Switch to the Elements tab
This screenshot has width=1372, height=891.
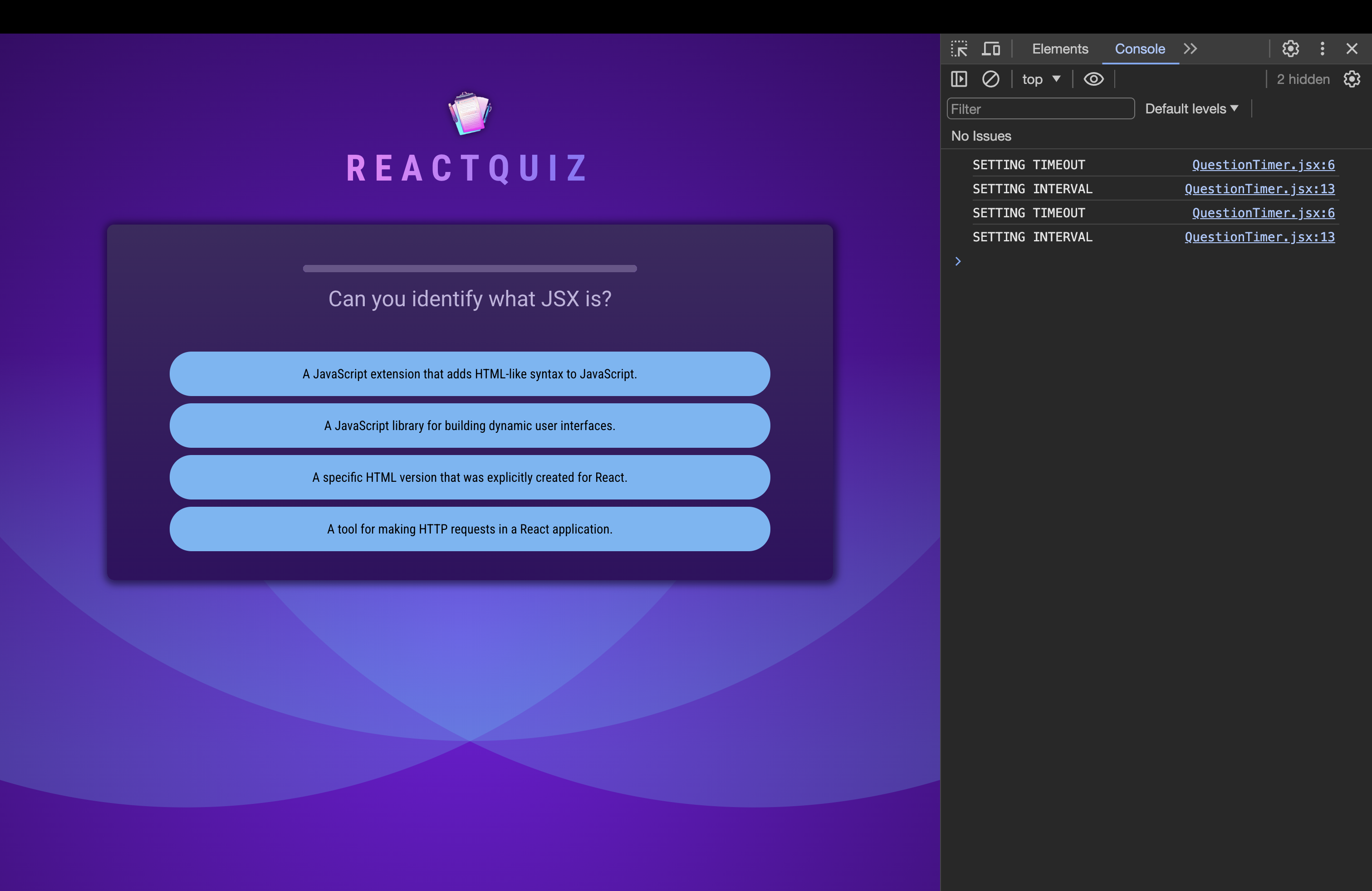1059,49
